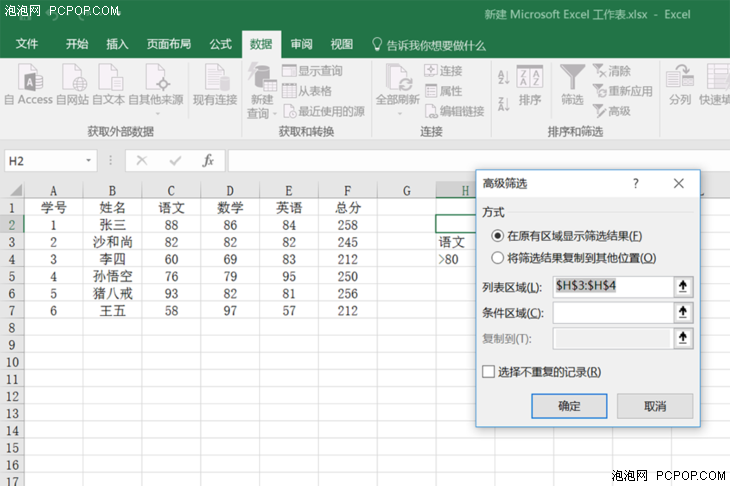Open 最近使用的源 recent sources
Screen dimensions: 730x486
(x=324, y=111)
